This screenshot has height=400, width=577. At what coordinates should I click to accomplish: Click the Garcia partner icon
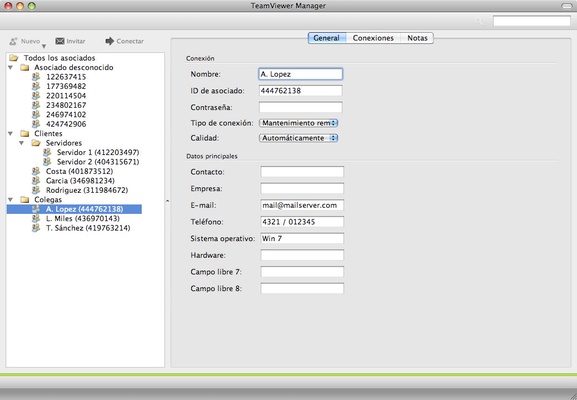pos(36,180)
